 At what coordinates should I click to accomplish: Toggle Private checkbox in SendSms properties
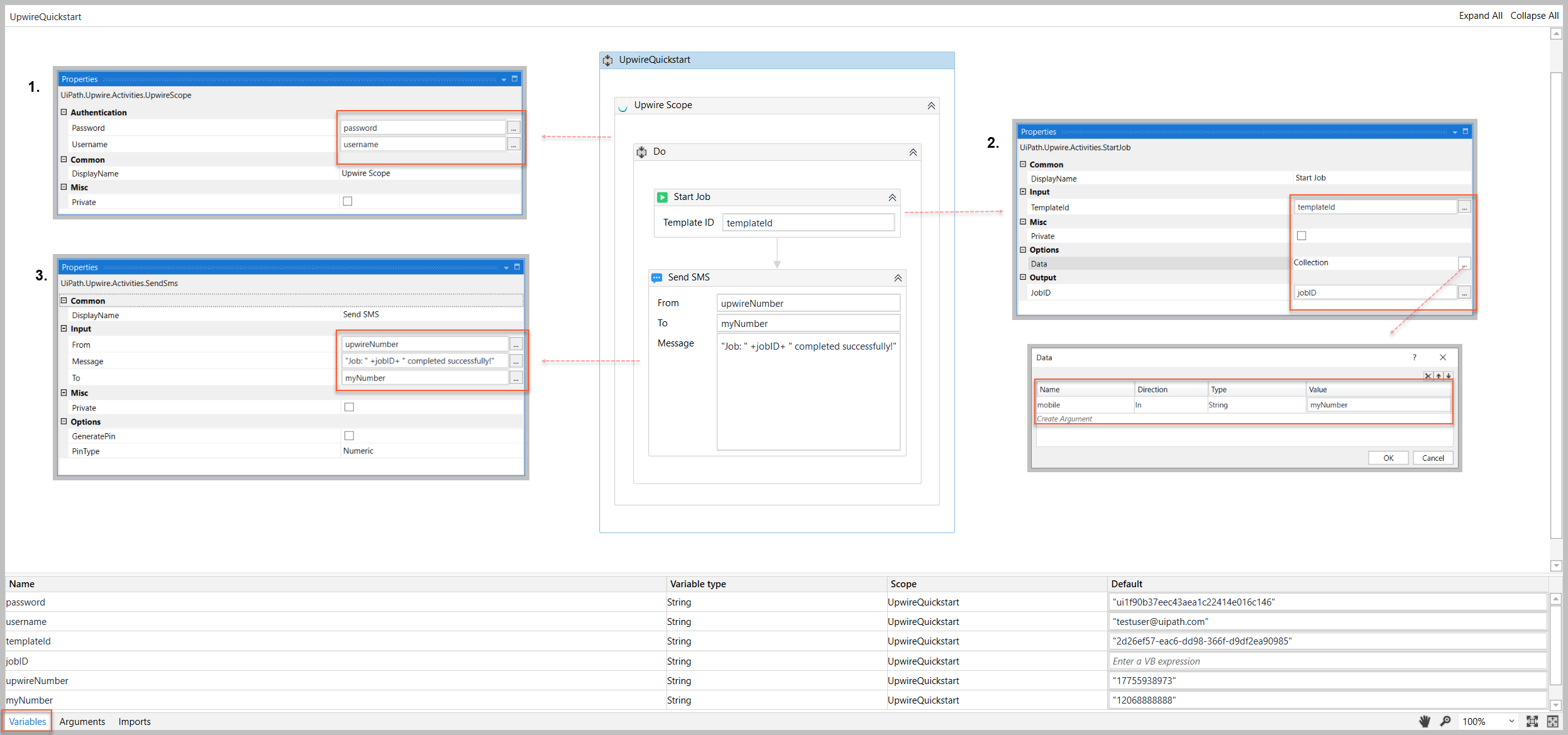[x=350, y=407]
